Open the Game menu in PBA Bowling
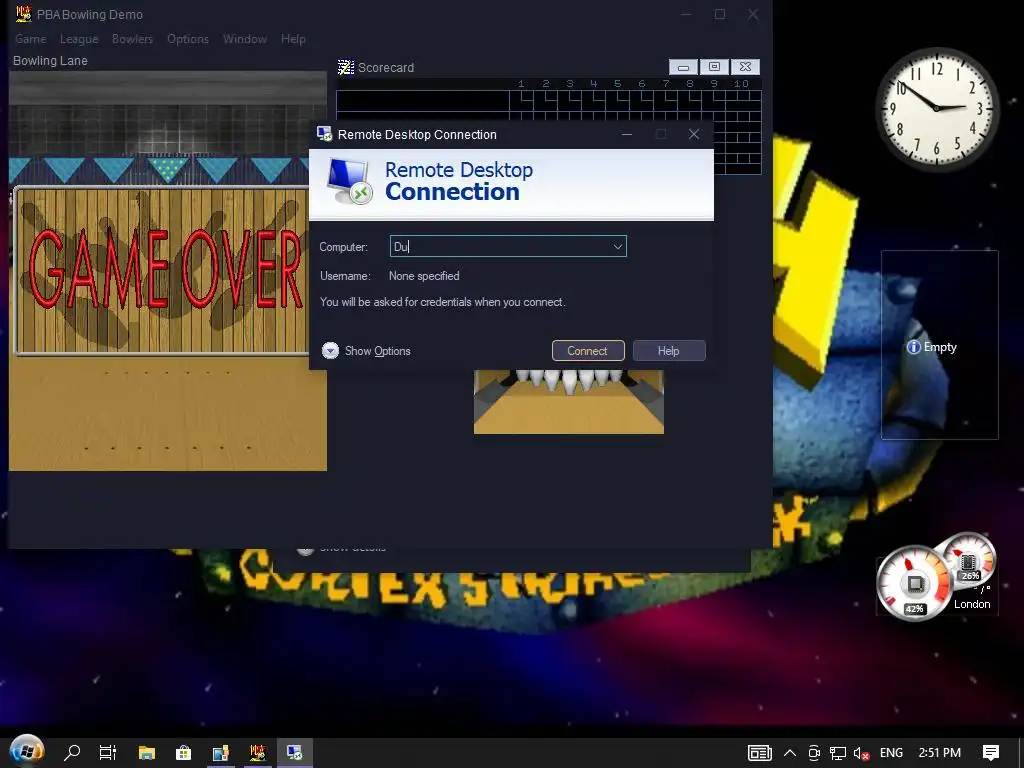This screenshot has width=1024, height=768. click(x=31, y=39)
